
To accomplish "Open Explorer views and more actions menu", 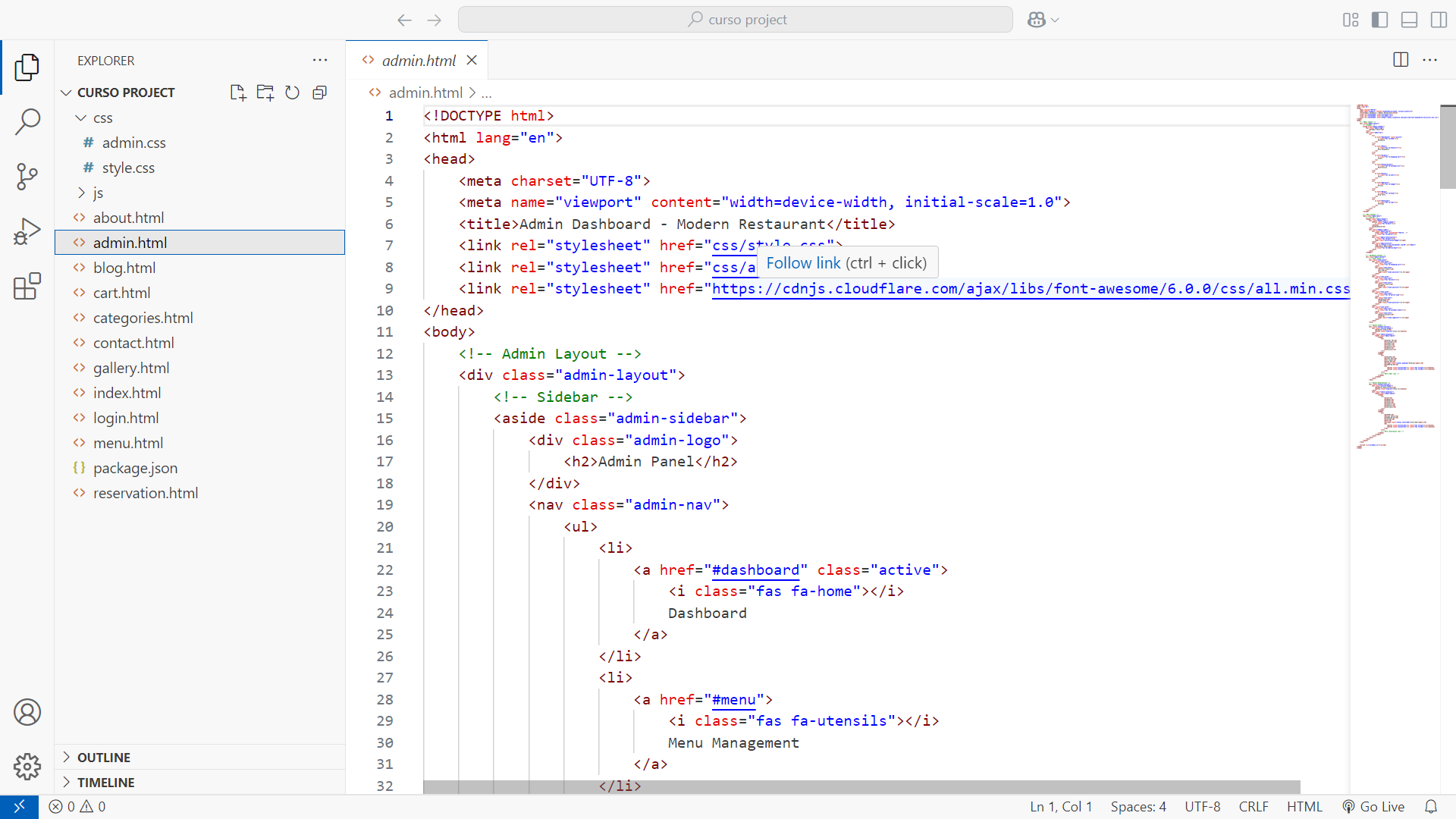I will pyautogui.click(x=320, y=60).
